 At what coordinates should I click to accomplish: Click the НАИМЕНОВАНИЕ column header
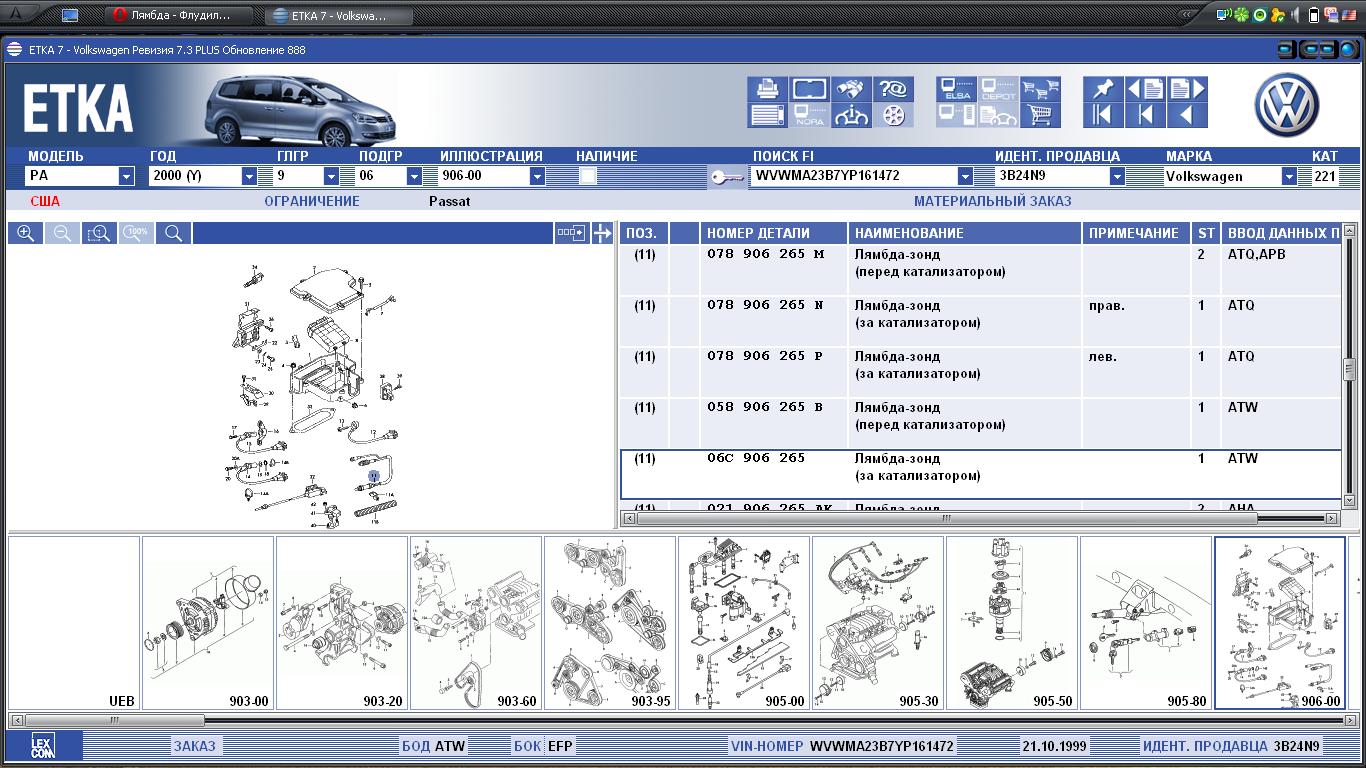click(x=965, y=233)
